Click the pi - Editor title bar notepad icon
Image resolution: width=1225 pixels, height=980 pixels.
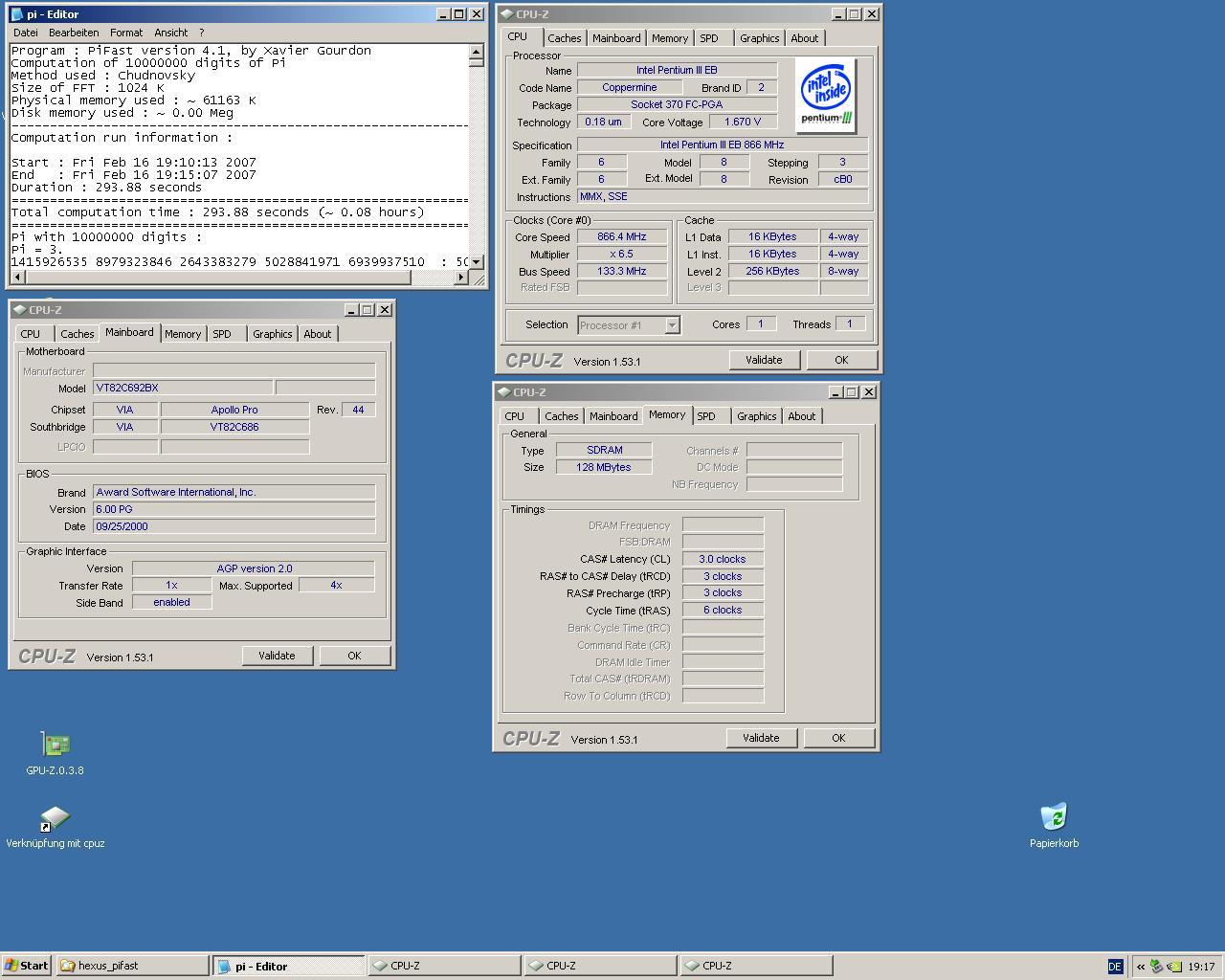(x=18, y=14)
